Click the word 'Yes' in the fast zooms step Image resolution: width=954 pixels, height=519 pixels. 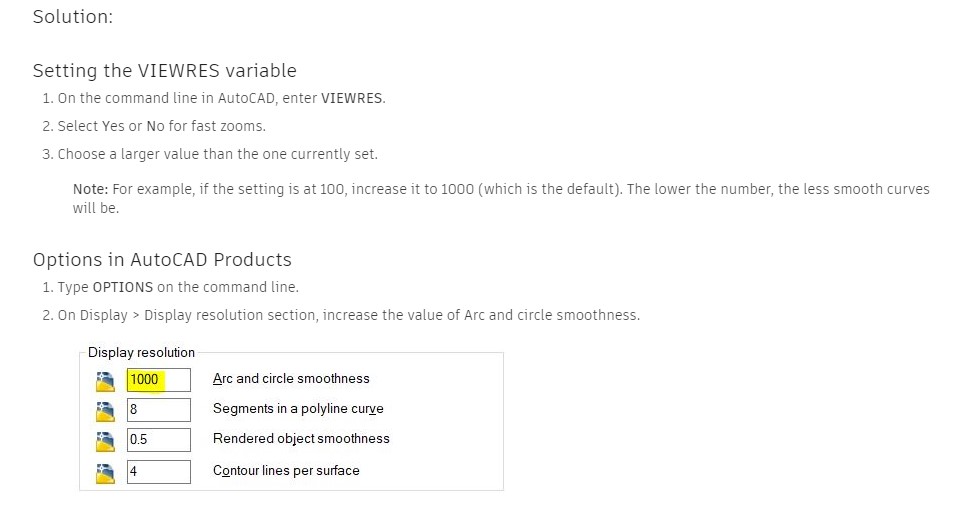pos(113,127)
